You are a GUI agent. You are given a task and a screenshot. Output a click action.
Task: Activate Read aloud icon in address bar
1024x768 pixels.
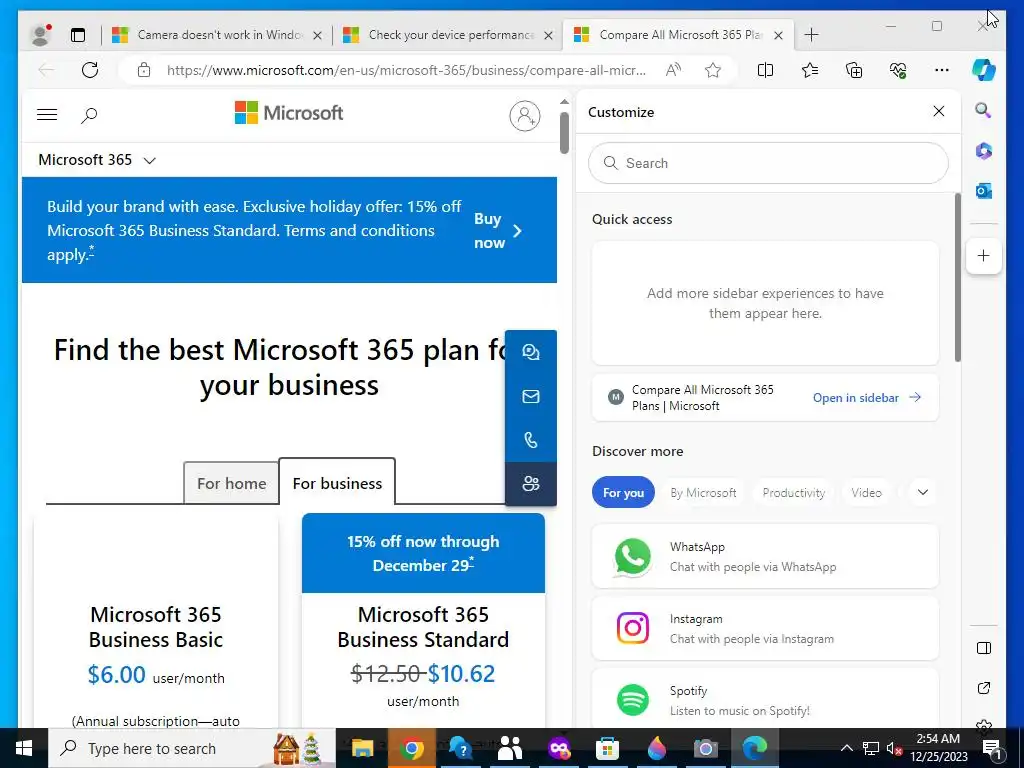(673, 70)
